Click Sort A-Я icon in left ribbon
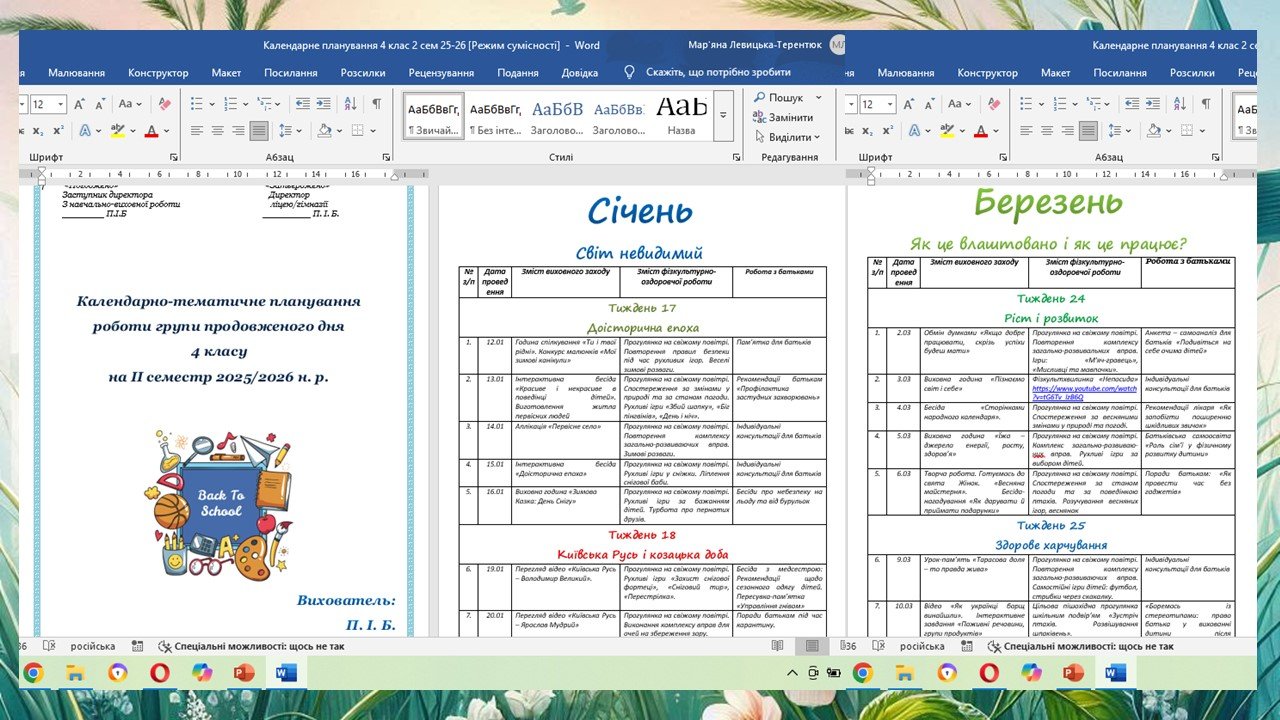This screenshot has width=1280, height=720. tap(351, 104)
